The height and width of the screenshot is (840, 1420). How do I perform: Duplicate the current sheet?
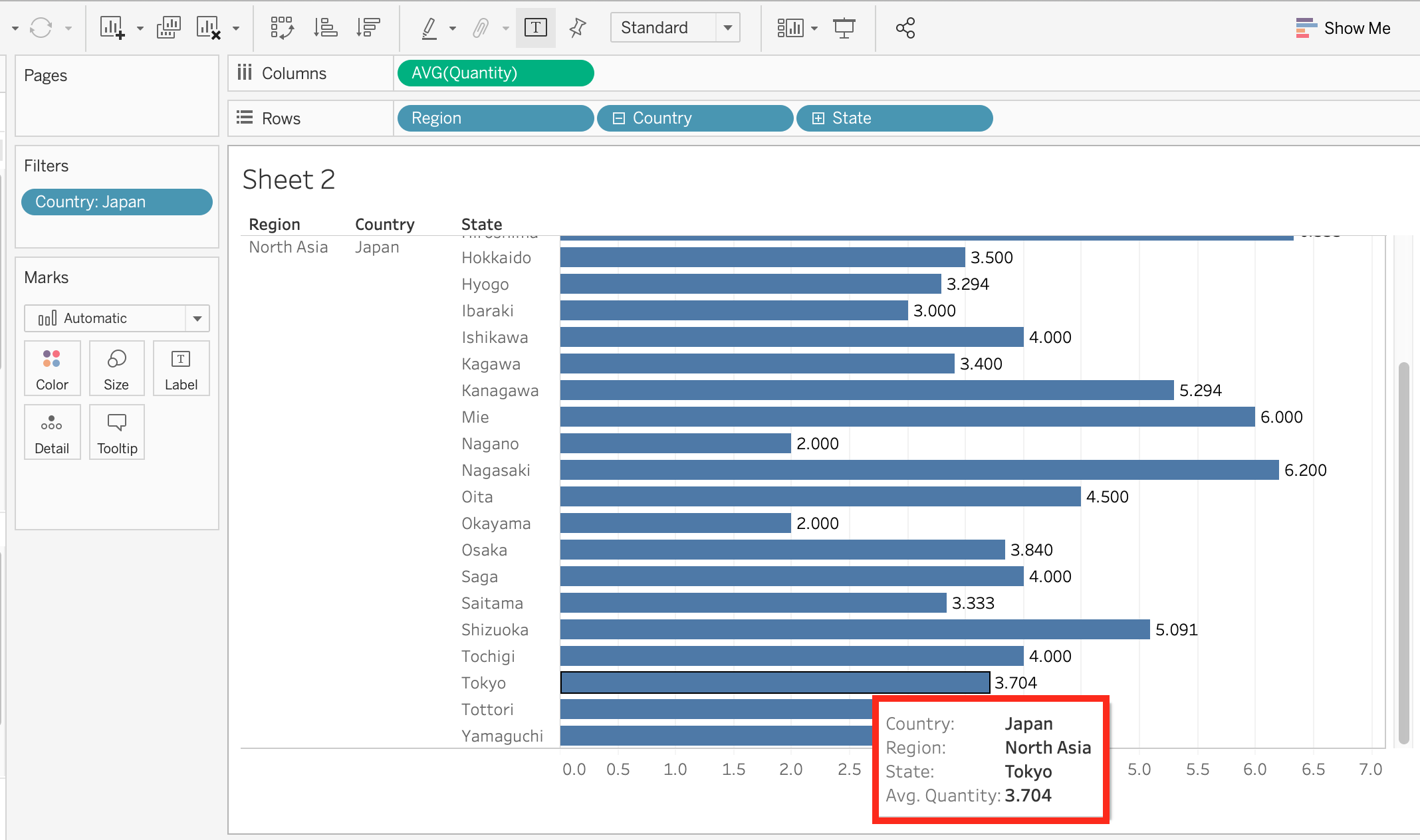pos(168,28)
